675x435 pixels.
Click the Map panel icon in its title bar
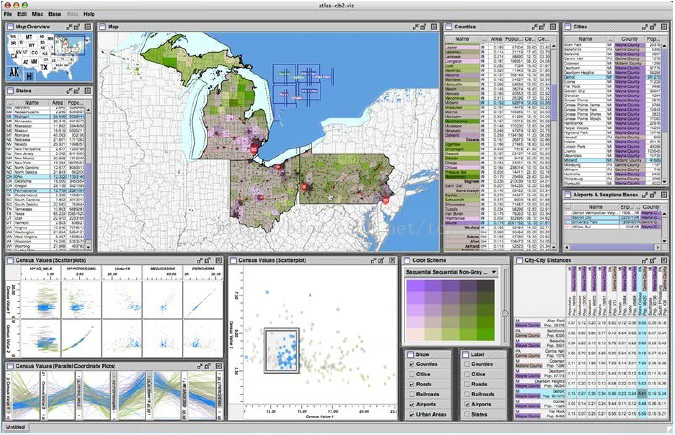[x=102, y=26]
